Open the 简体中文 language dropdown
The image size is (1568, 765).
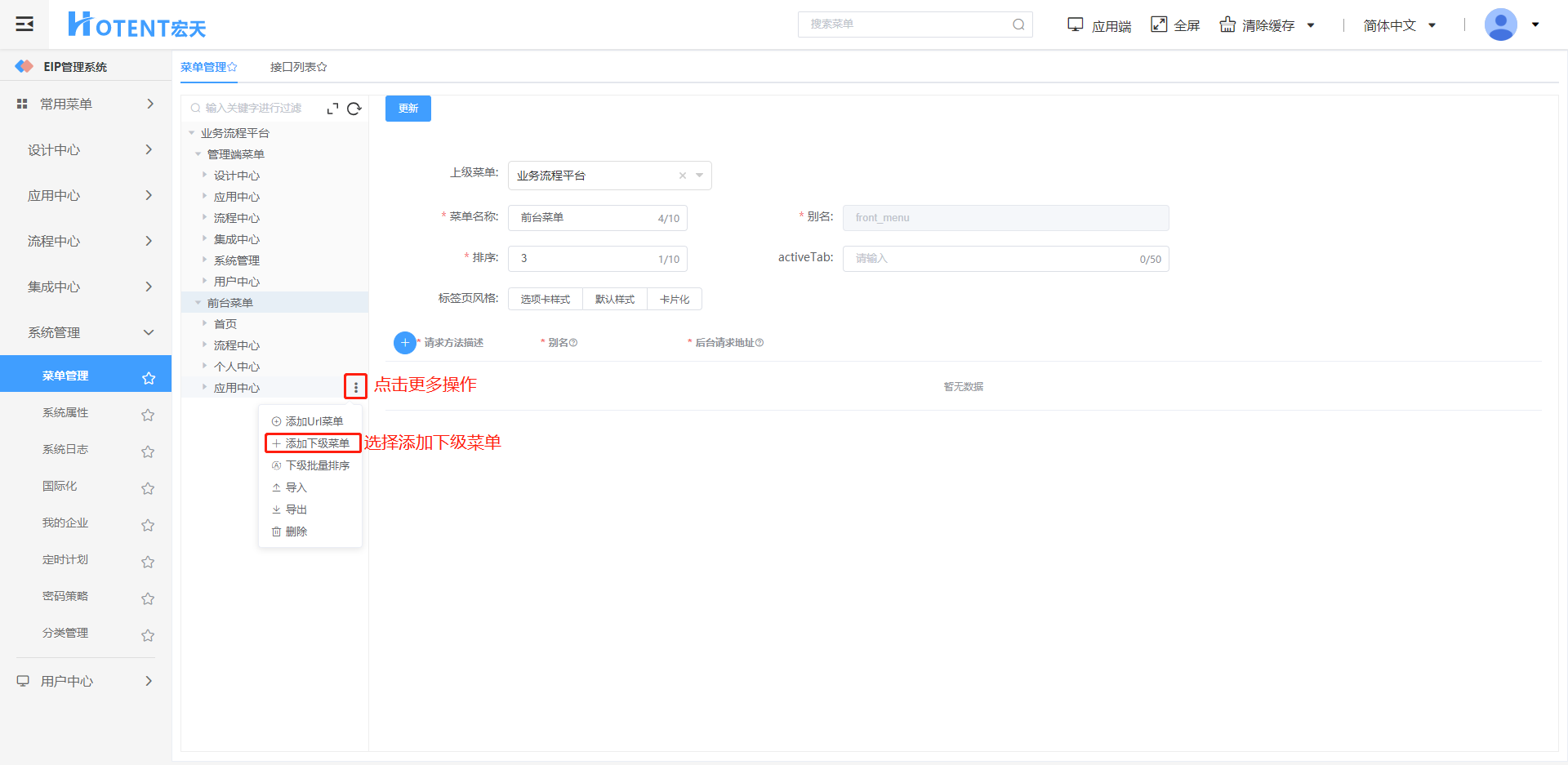(1399, 25)
